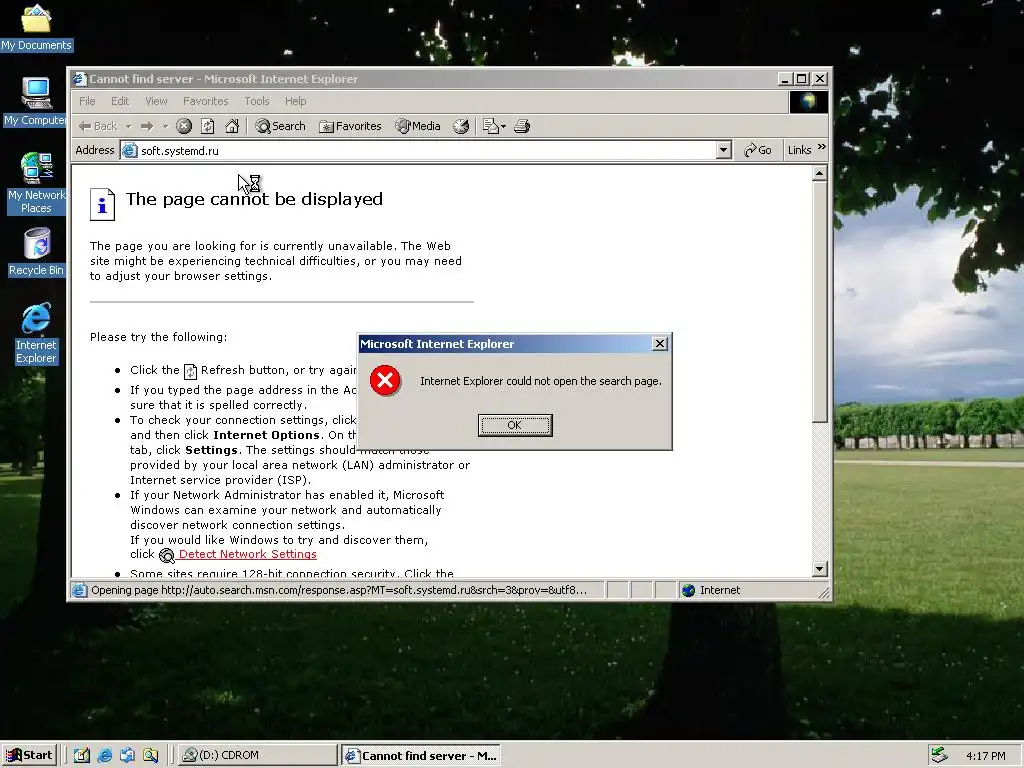Click the scroll up arrow of page

(x=820, y=174)
